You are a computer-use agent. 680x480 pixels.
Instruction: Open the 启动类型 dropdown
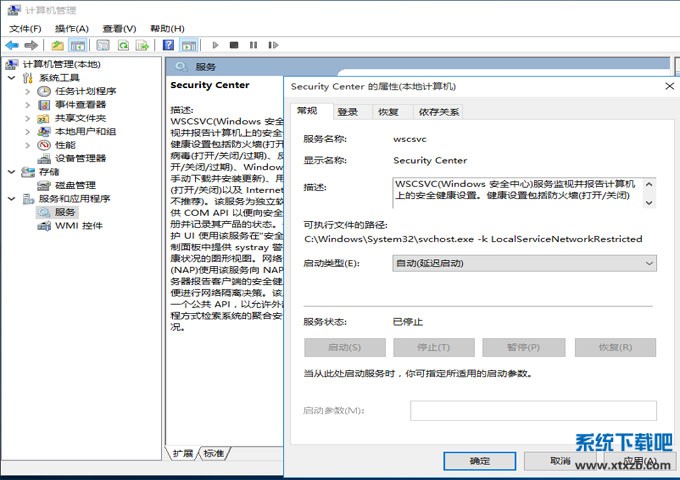coord(524,263)
